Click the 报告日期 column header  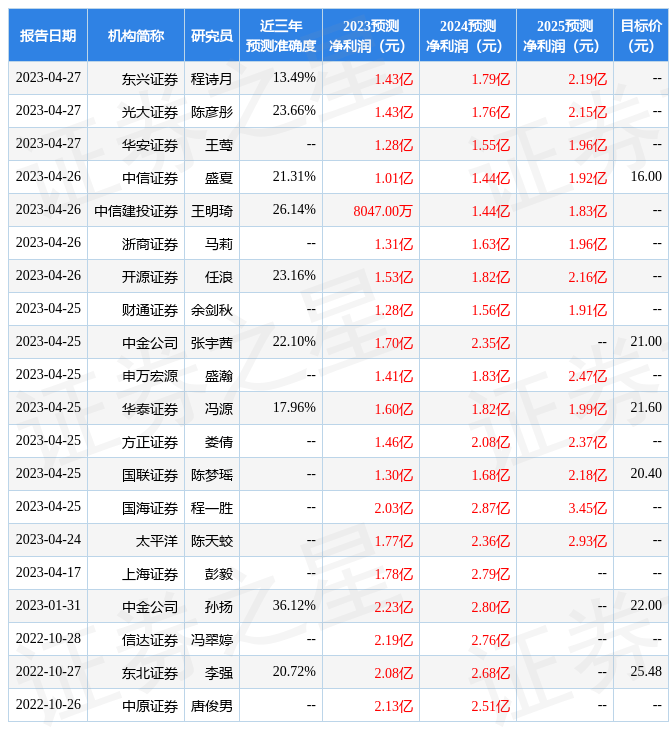pos(48,35)
